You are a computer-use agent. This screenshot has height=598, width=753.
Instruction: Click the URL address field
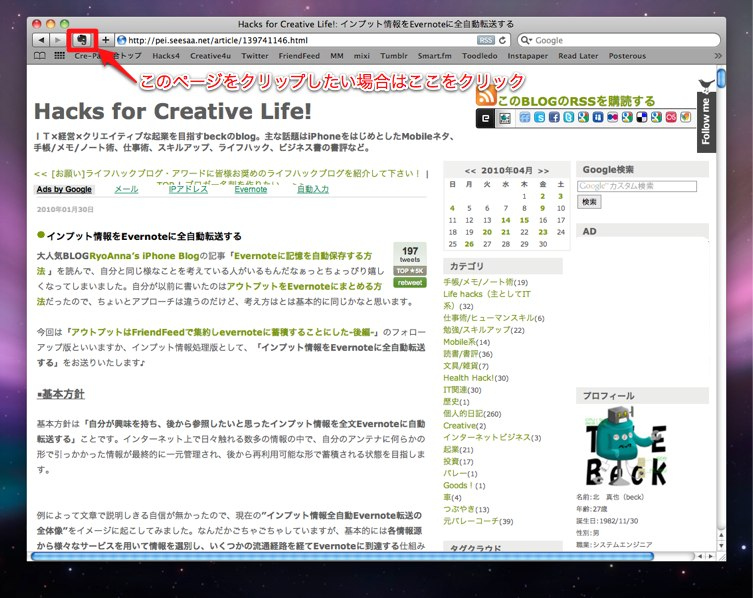312,40
